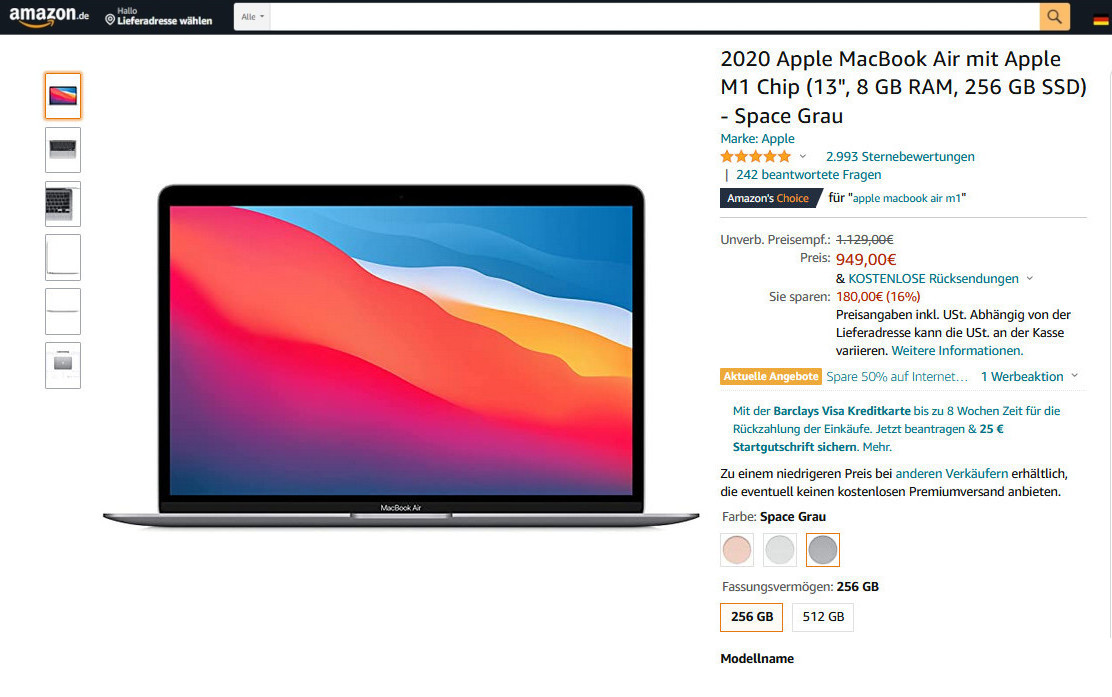Open the German flag language selector

point(1101,20)
